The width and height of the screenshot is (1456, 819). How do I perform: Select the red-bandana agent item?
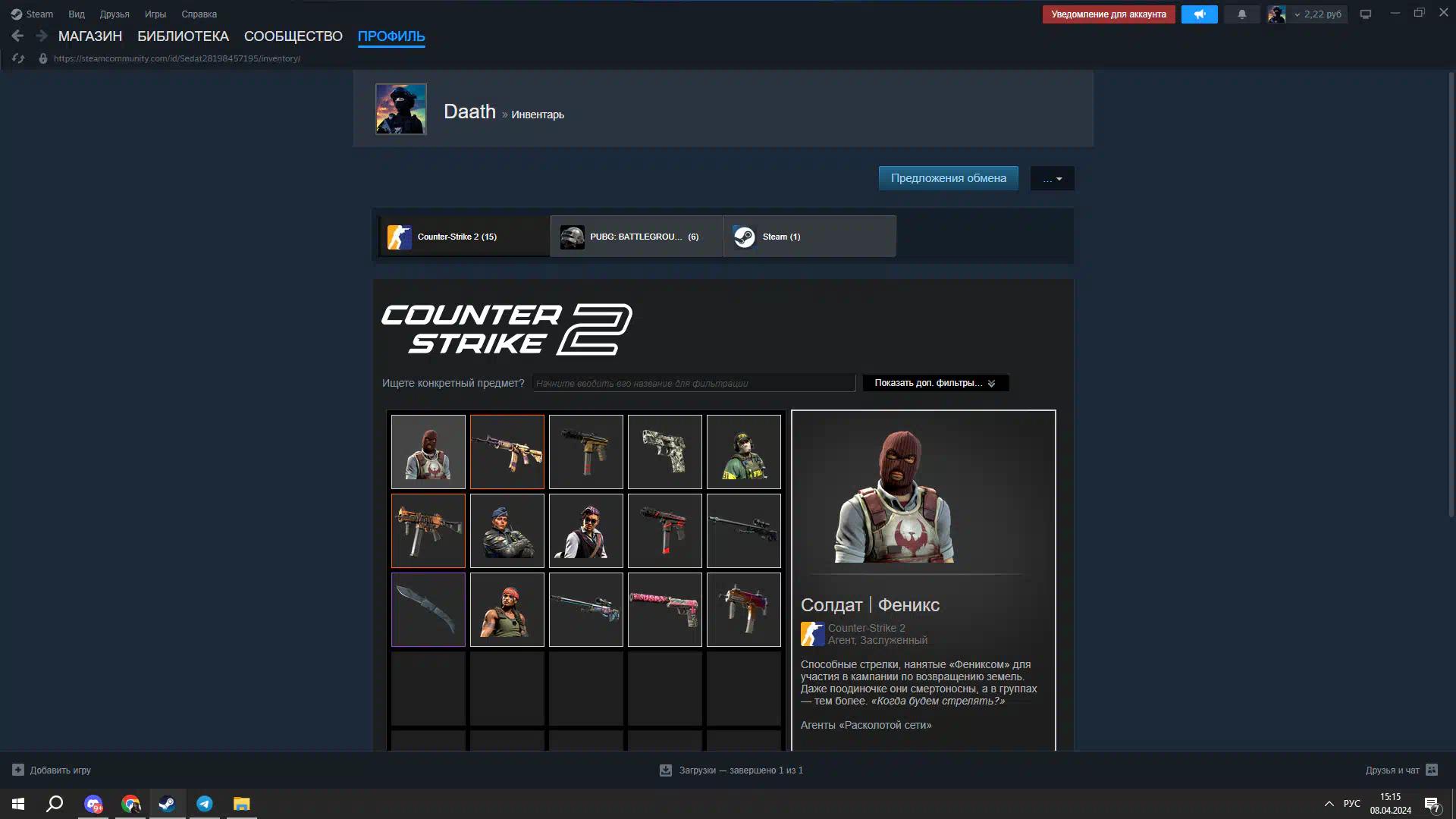507,610
